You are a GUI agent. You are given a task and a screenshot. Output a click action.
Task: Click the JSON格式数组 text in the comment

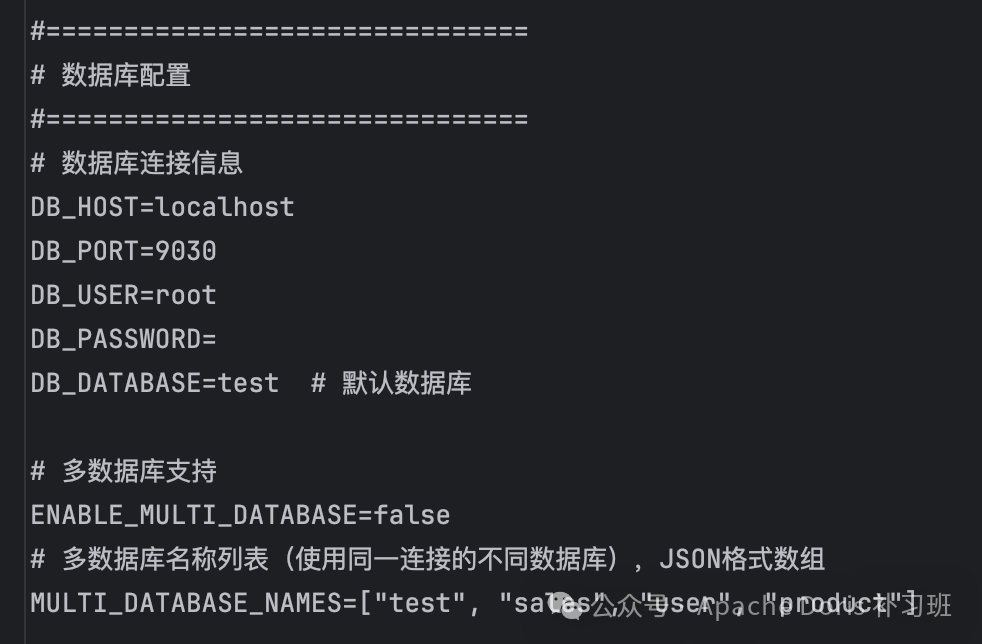(x=743, y=559)
